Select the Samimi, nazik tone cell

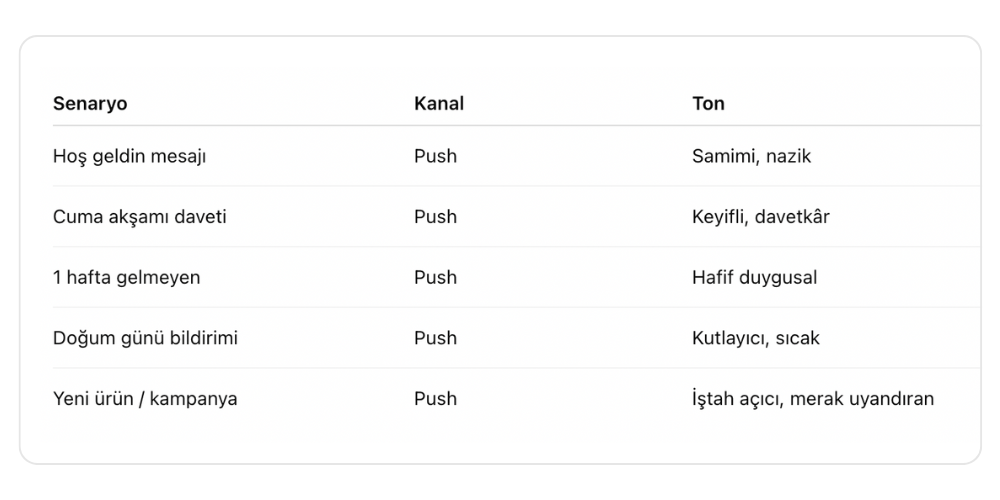751,156
